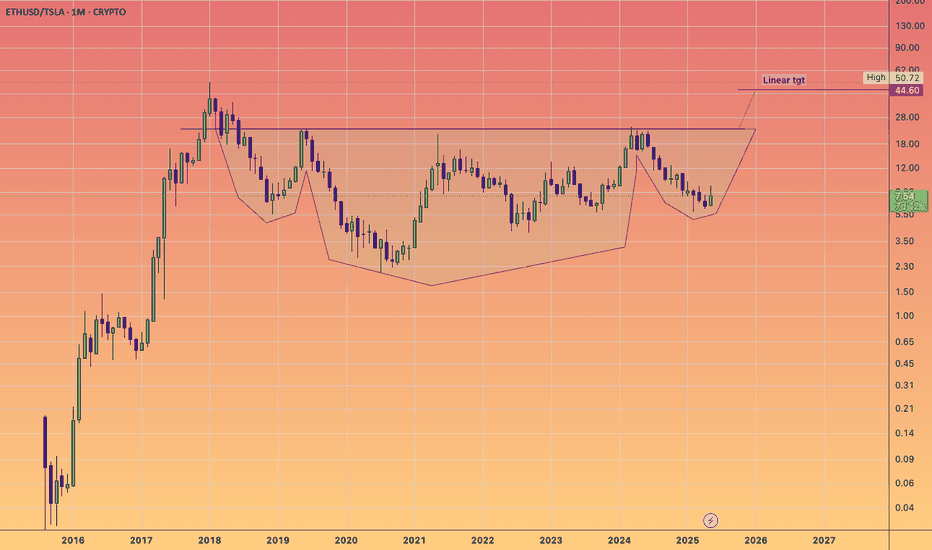
Task: Click the 2022 label on time axis
Action: 483,540
